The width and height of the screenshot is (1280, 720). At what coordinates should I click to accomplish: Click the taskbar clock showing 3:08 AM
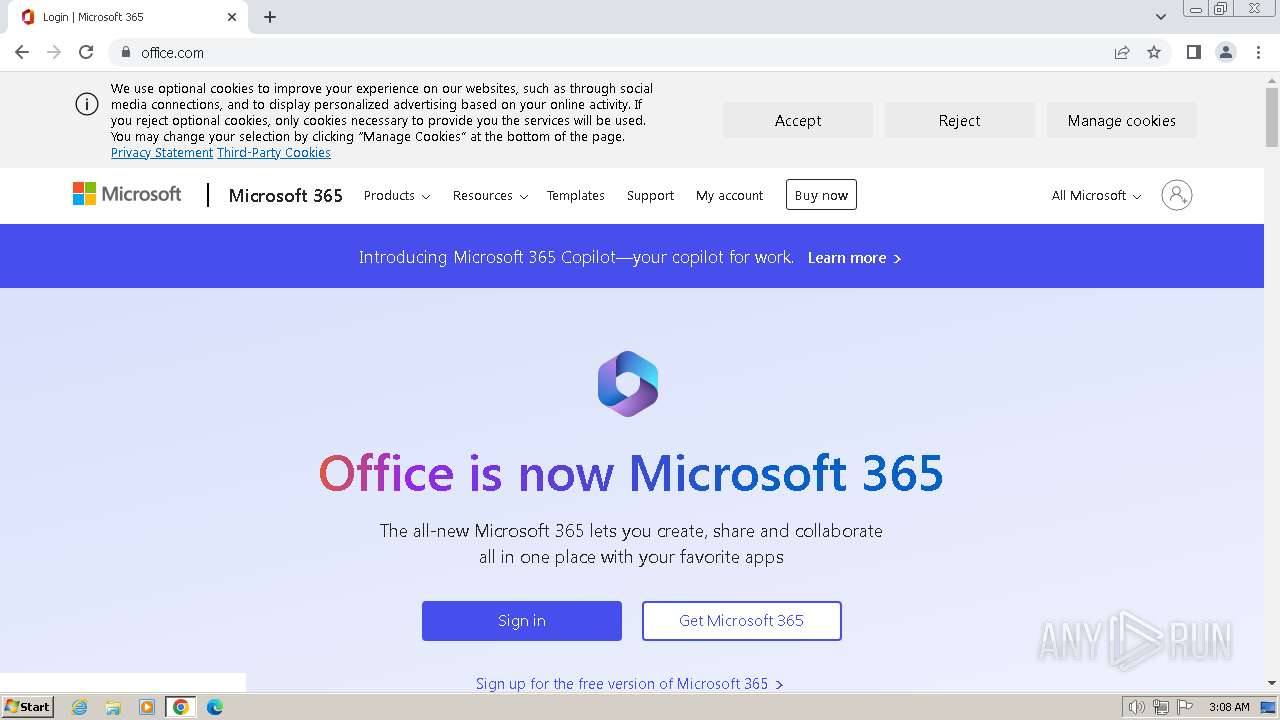pos(1229,707)
